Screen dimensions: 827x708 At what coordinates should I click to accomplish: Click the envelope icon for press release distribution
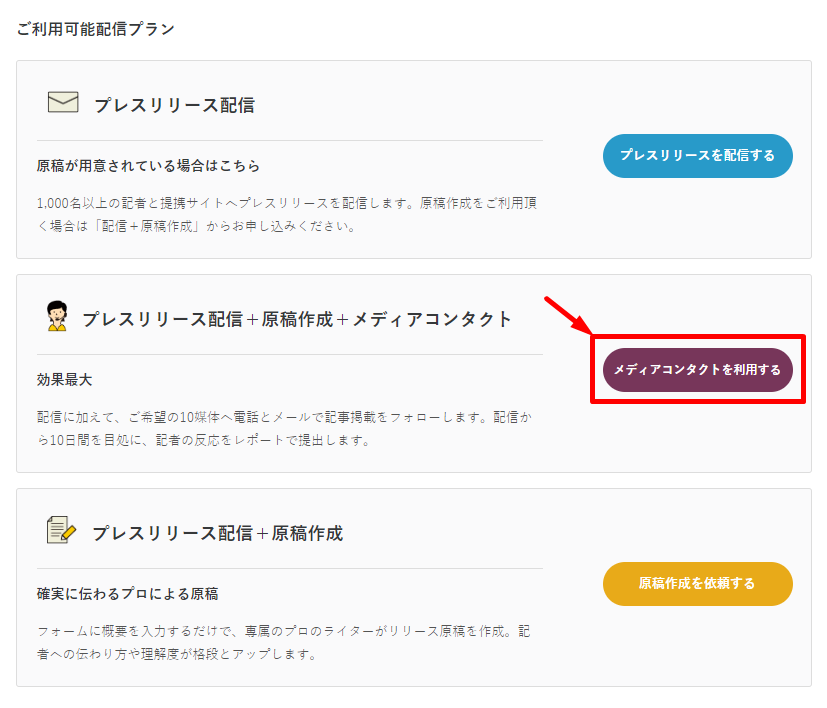coord(63,102)
